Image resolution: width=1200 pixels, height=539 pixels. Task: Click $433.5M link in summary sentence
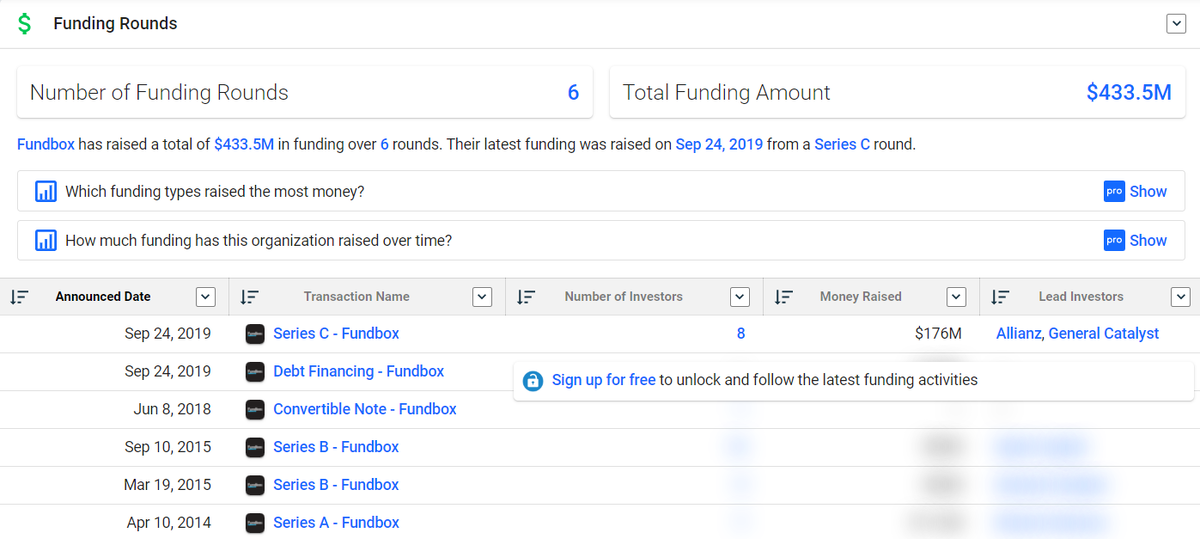(x=244, y=144)
